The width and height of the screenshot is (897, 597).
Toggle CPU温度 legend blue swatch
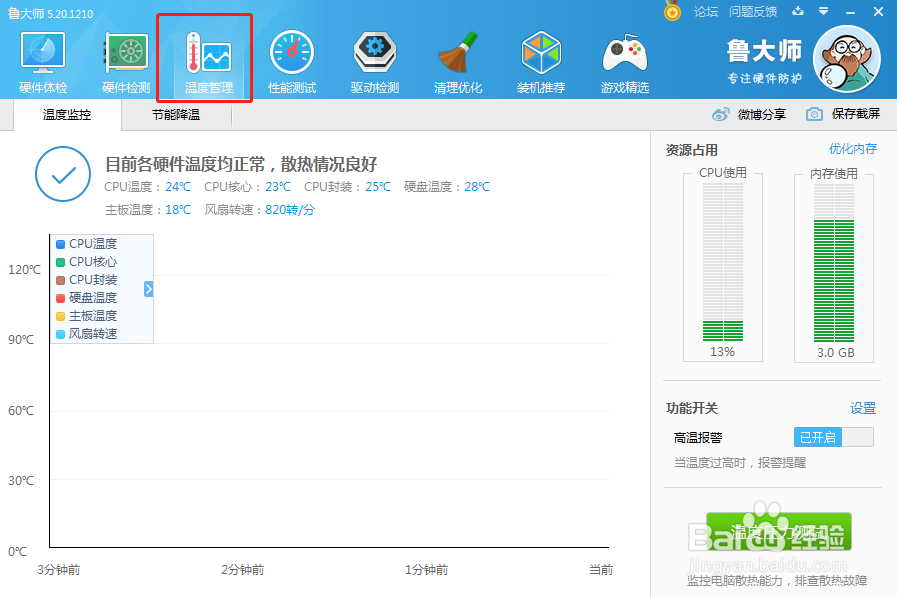pos(61,244)
